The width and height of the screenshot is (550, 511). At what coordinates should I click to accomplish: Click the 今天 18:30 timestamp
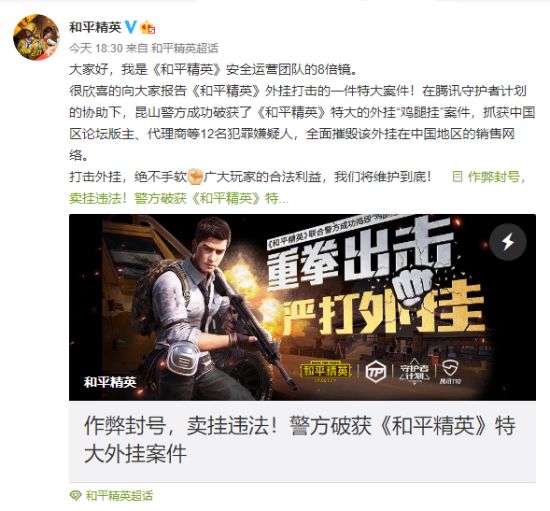95,48
